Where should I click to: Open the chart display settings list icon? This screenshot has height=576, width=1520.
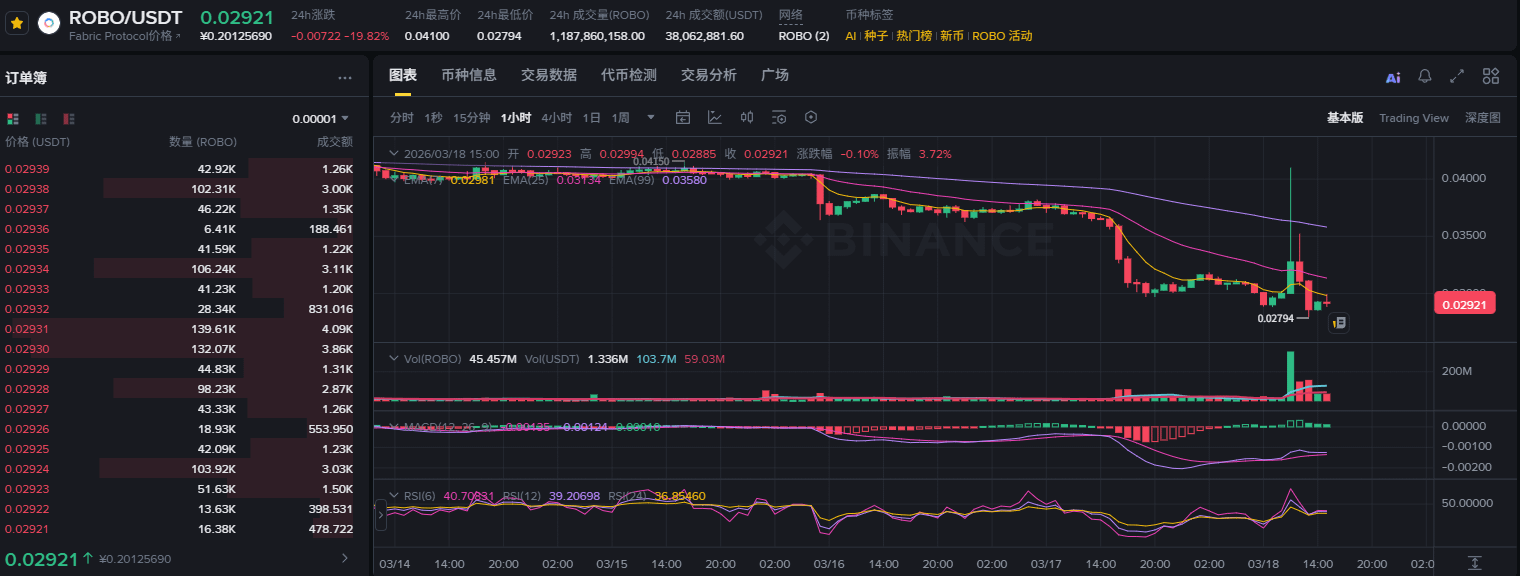click(779, 118)
